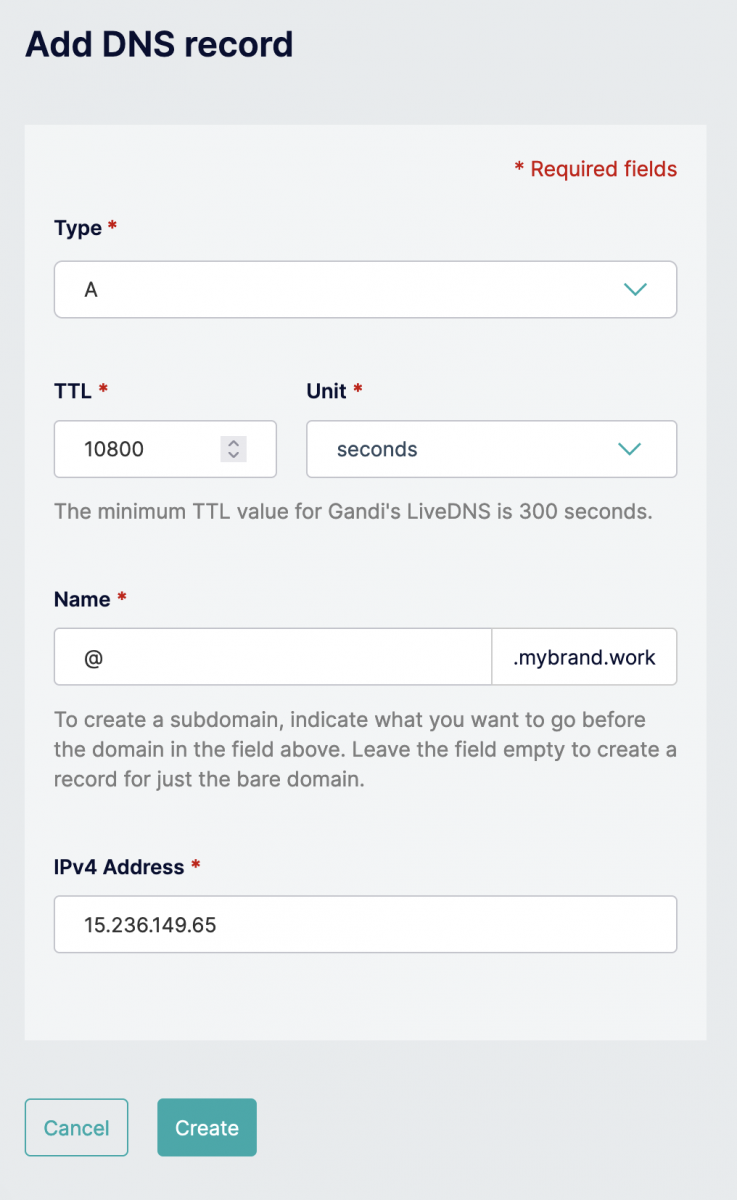Click the Type field label
The height and width of the screenshot is (1200, 737).
(x=78, y=228)
